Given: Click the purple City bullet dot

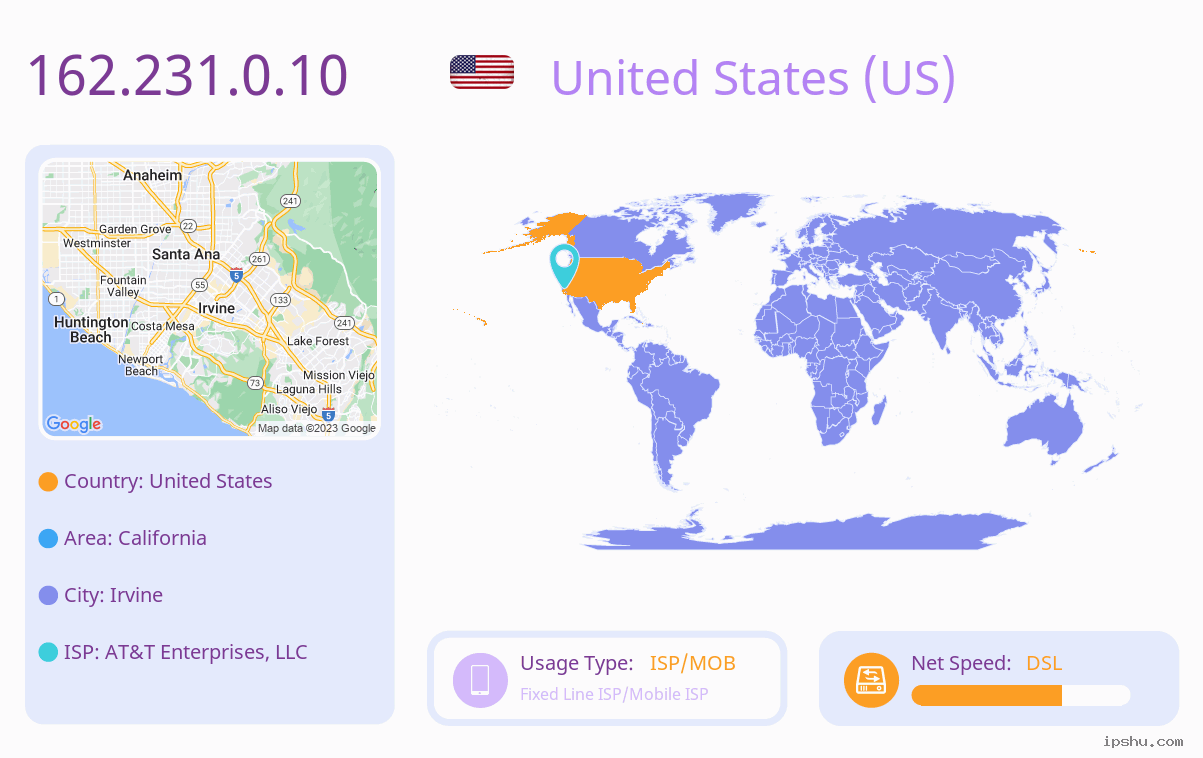Looking at the screenshot, I should [x=48, y=596].
